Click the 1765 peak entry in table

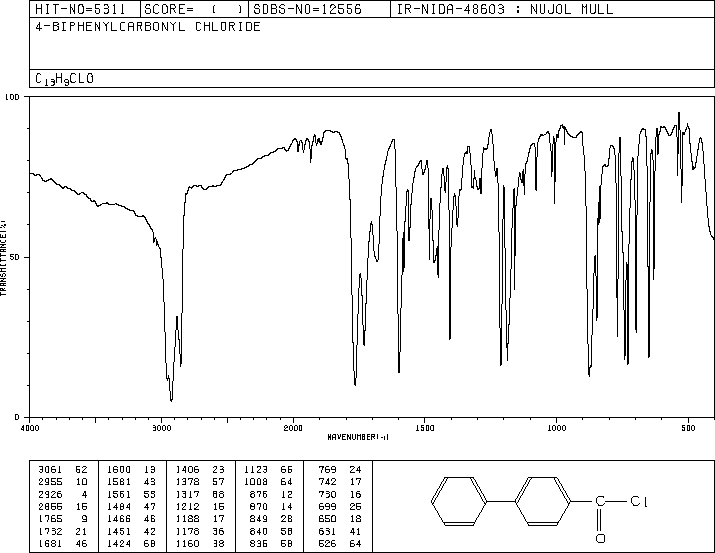pos(63,519)
